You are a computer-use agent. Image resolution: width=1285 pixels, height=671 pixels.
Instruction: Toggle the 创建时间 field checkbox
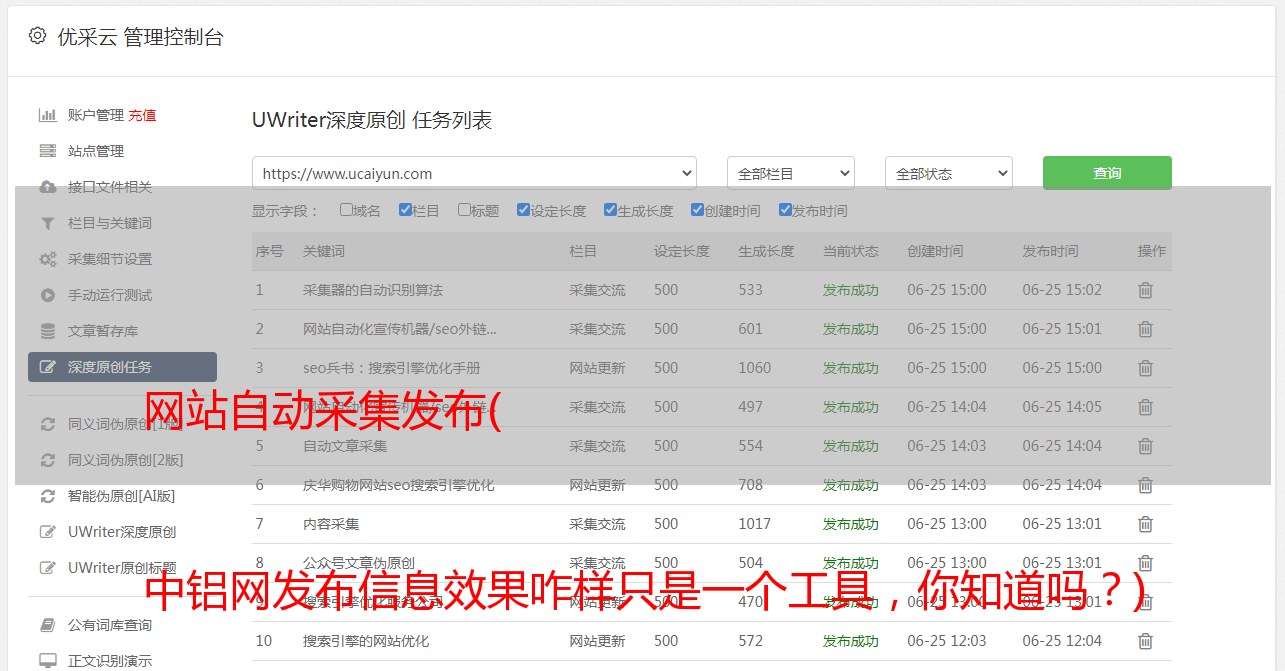pyautogui.click(x=697, y=210)
